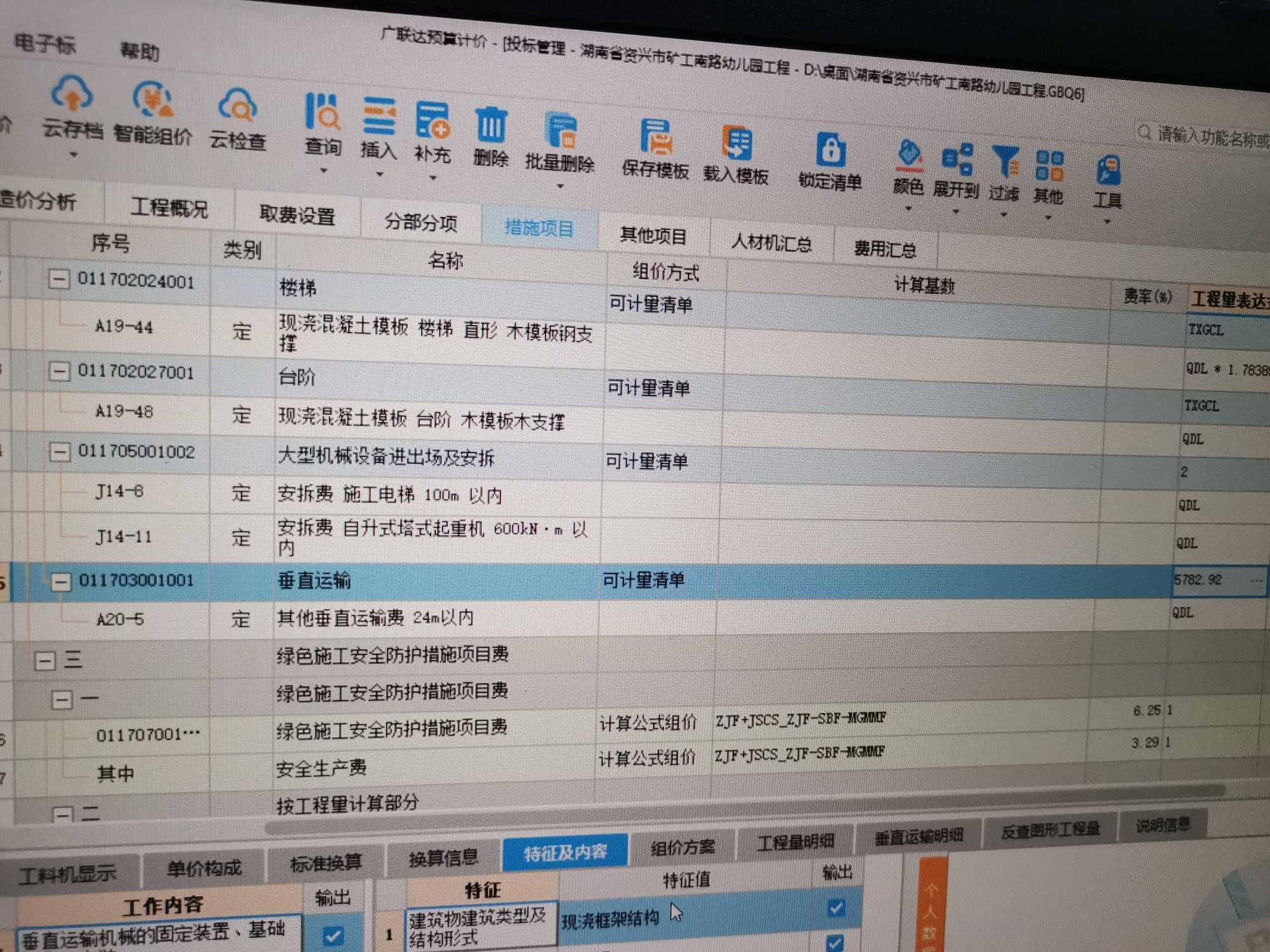
Task: Open 换算信息 bottom tab
Action: point(443,858)
